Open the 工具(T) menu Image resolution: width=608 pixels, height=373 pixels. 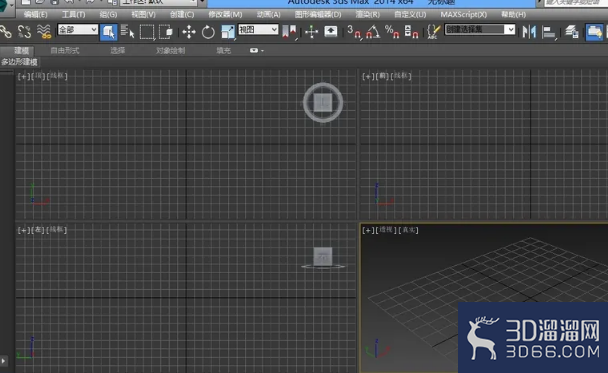click(x=73, y=15)
